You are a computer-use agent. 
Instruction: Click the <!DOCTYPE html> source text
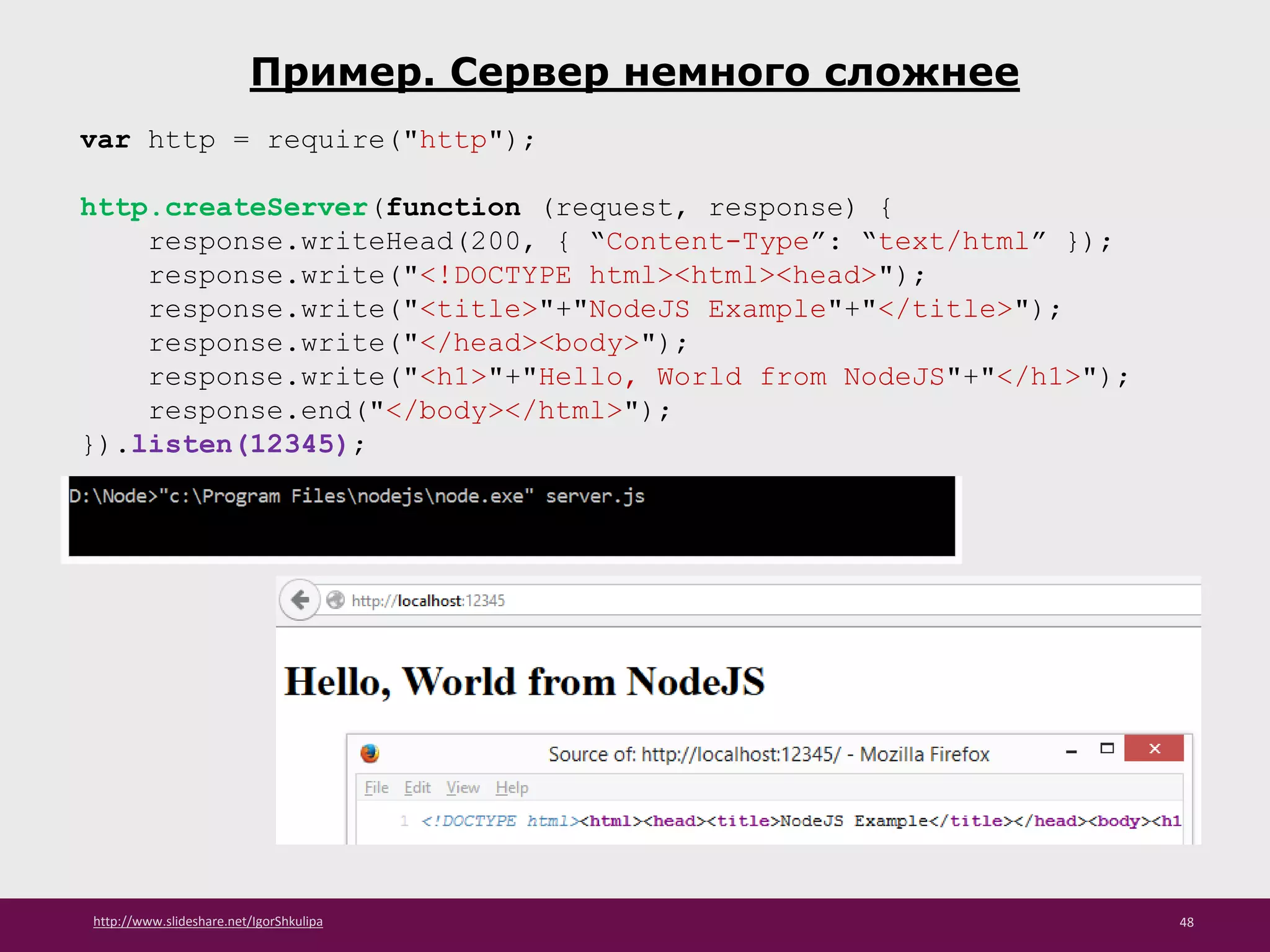pyautogui.click(x=500, y=821)
